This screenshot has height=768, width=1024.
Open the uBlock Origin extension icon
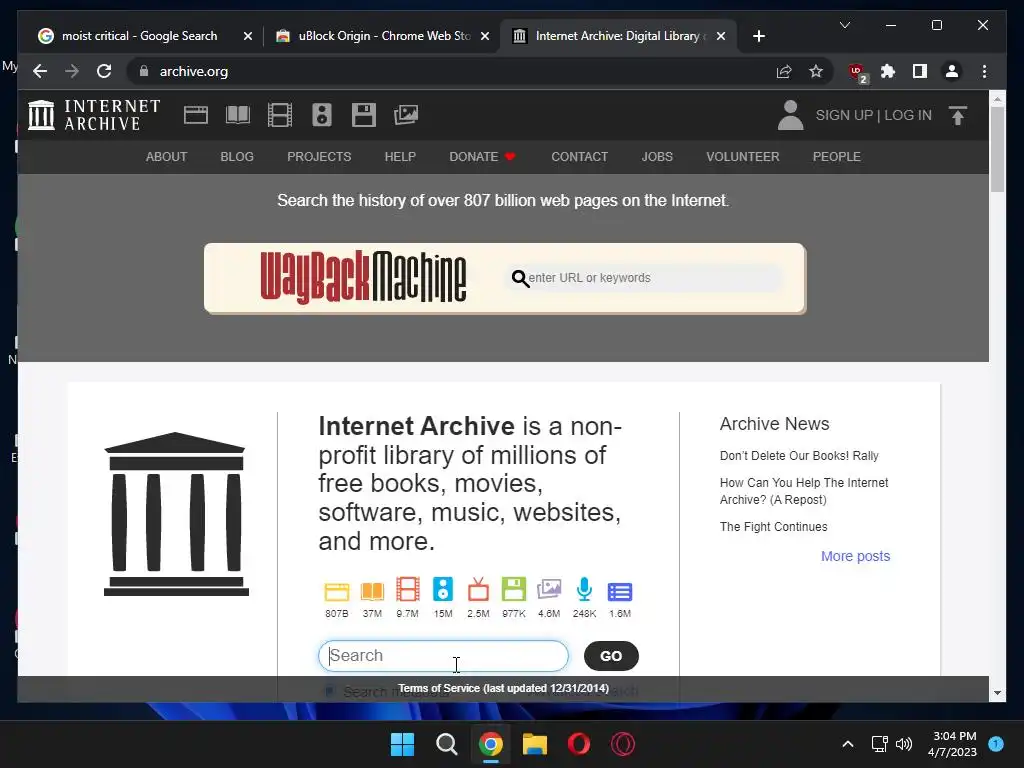click(857, 72)
